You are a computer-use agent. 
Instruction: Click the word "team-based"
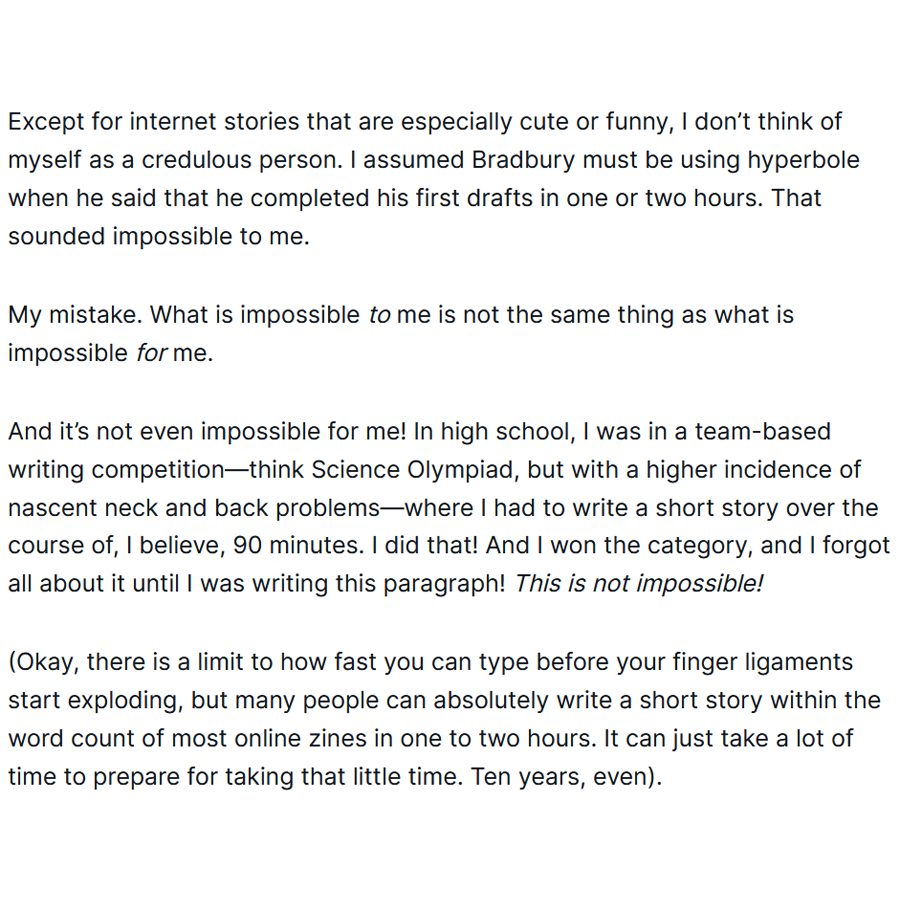767,431
